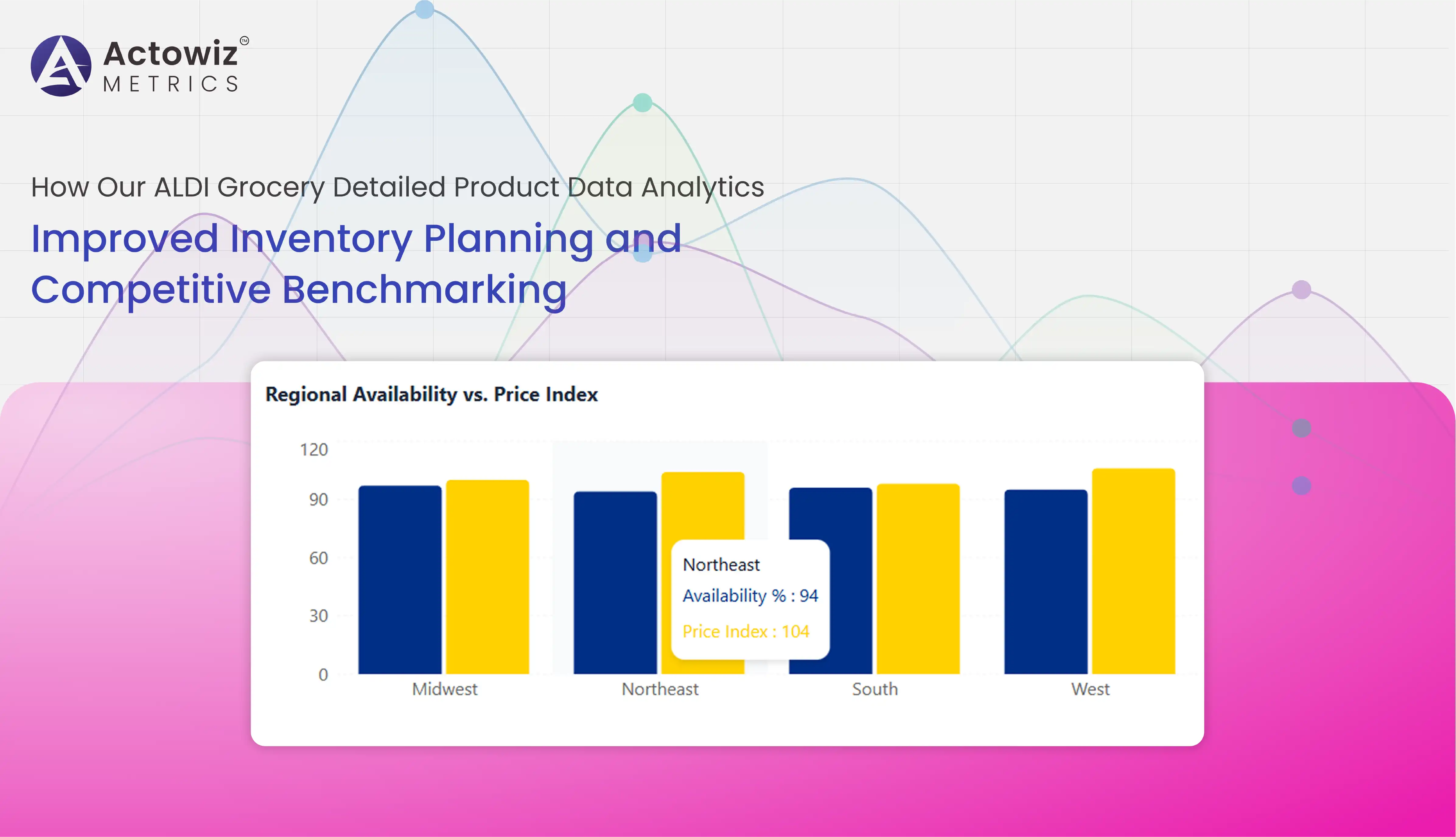Click the Actowiz circular logo icon
Viewport: 1456px width, 837px height.
pyautogui.click(x=61, y=66)
